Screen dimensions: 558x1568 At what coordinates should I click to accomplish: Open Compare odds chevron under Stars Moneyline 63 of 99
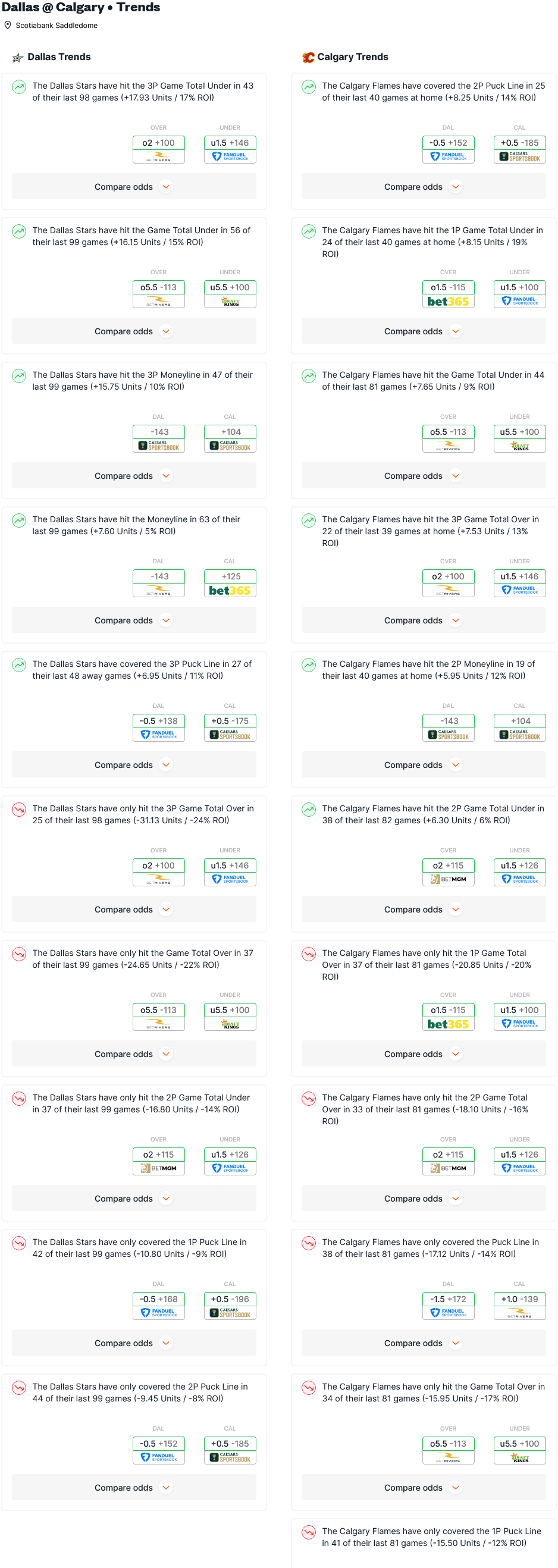point(166,620)
